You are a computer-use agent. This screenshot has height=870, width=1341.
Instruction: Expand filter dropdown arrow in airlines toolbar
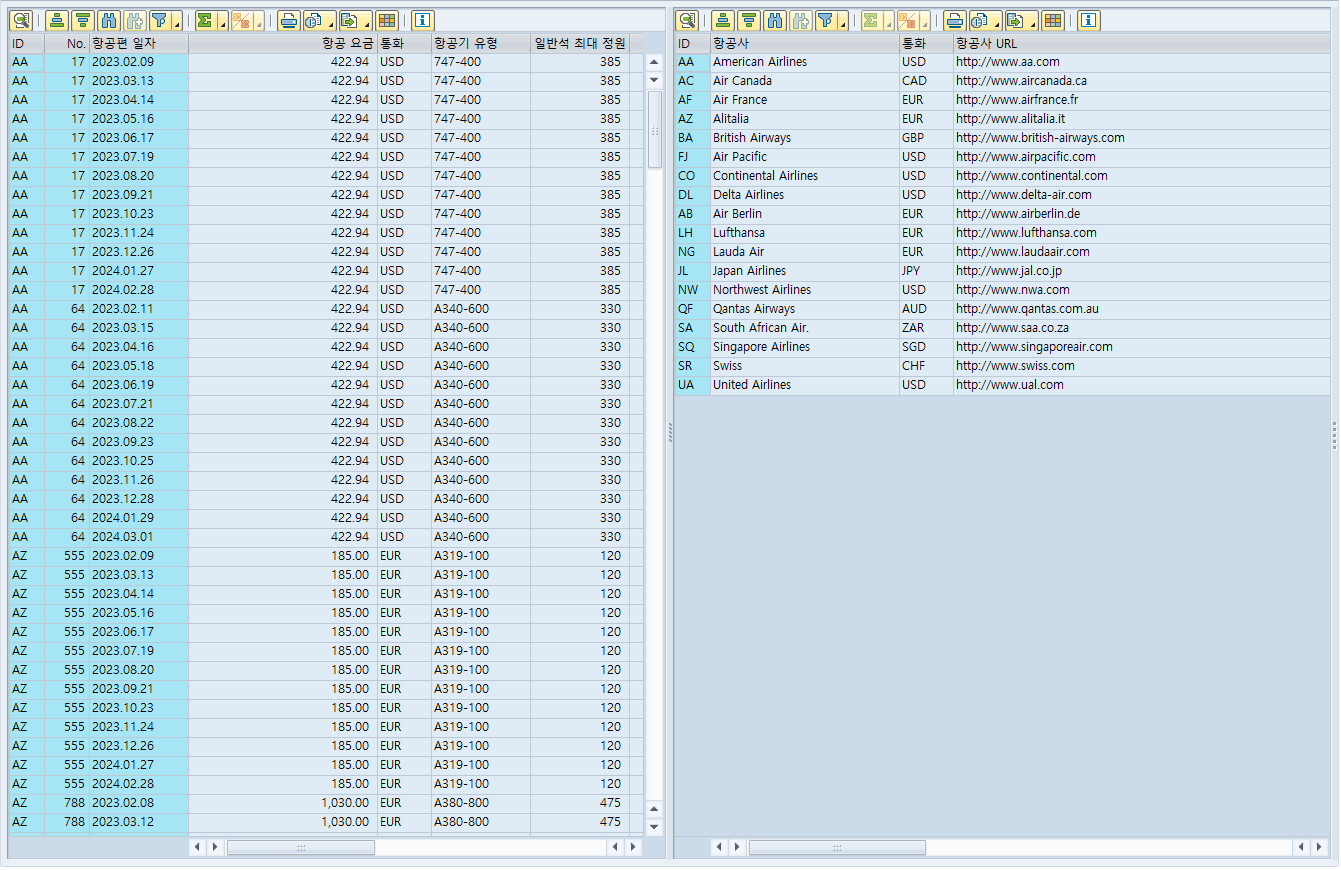coord(843,20)
